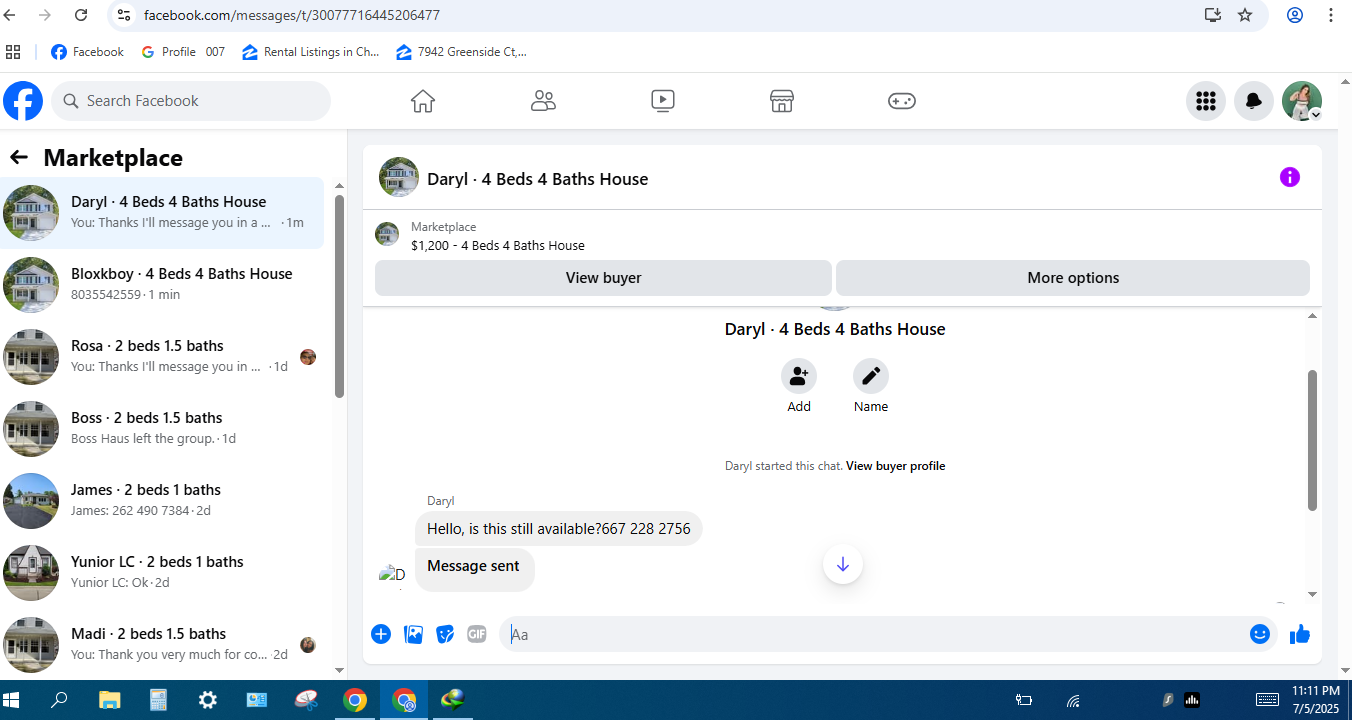Click the chat messages scrollbar
1352x720 pixels.
pos(1313,440)
